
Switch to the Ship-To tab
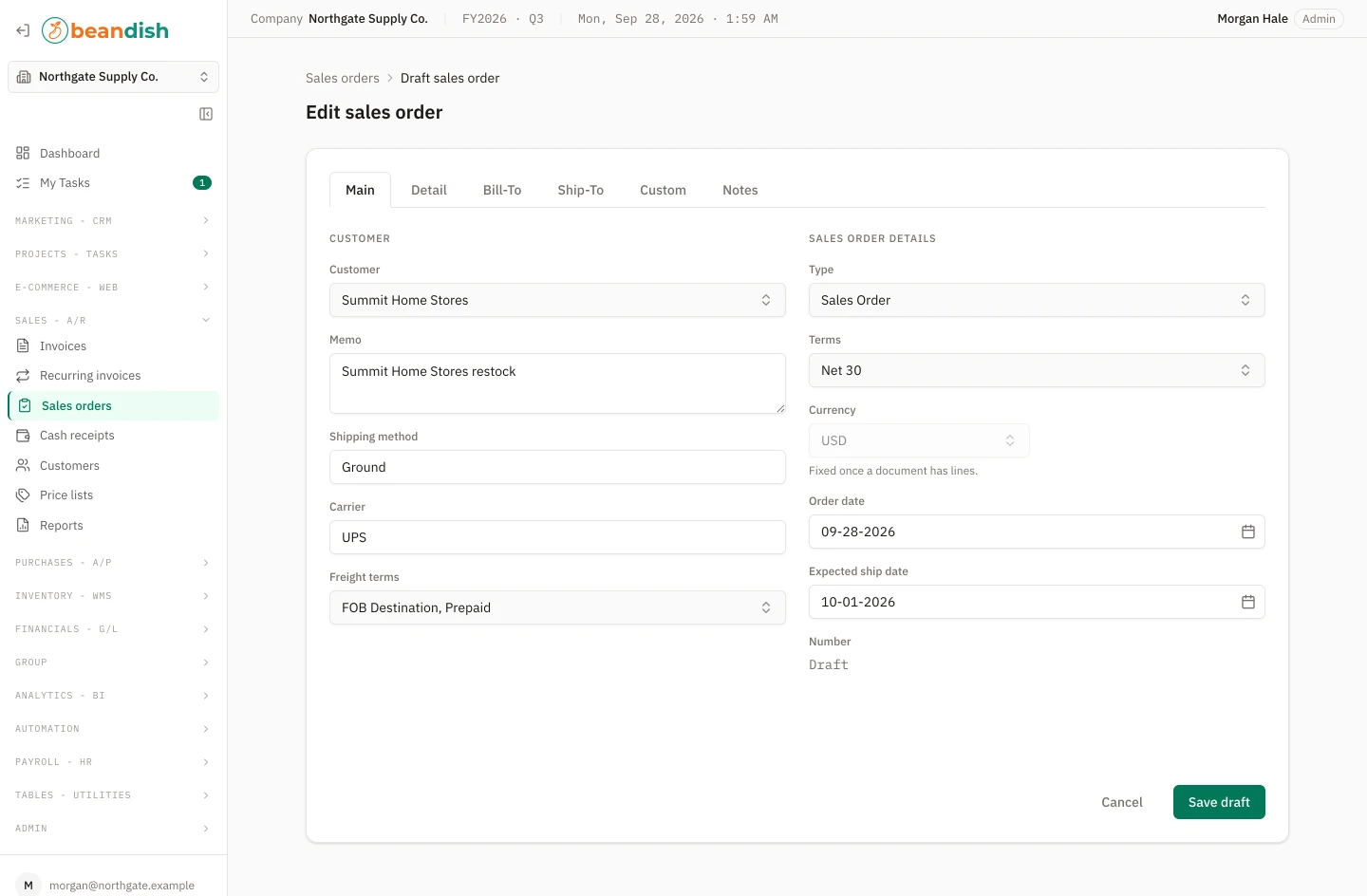coord(581,190)
